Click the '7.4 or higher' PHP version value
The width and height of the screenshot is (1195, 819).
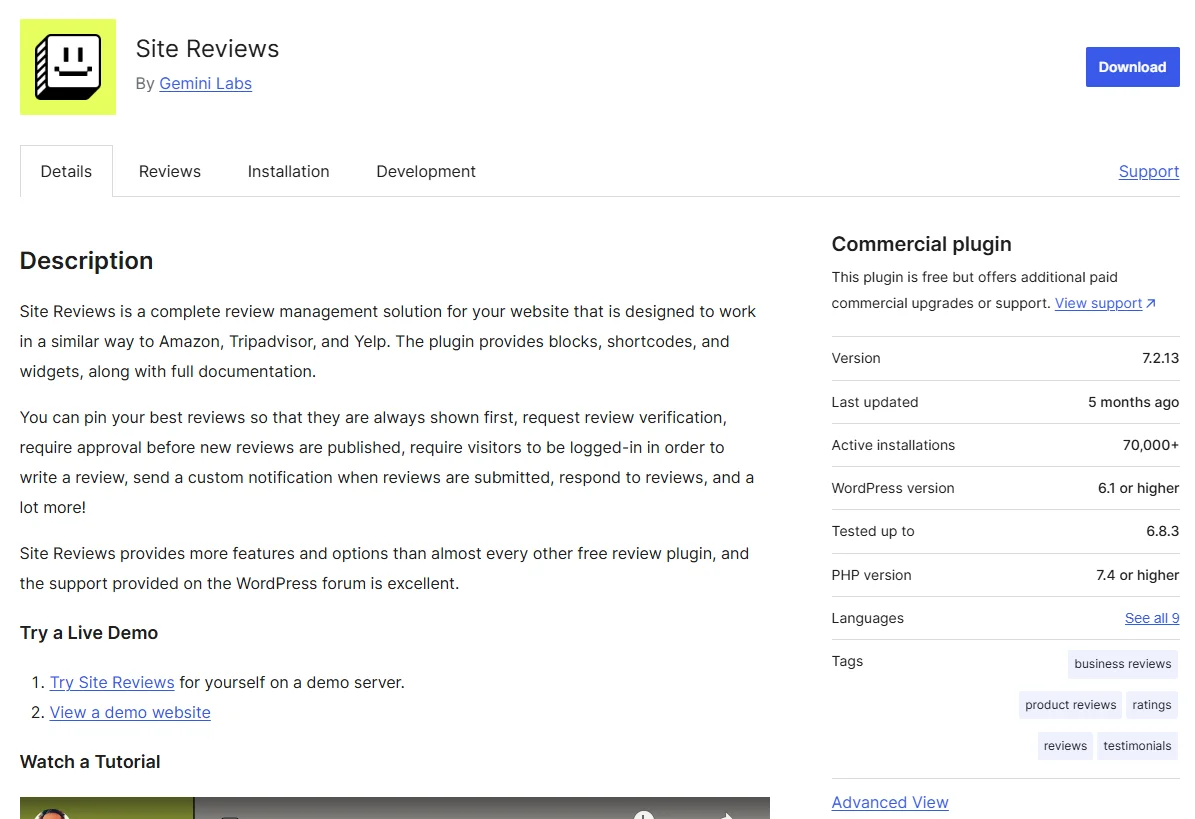(1137, 575)
